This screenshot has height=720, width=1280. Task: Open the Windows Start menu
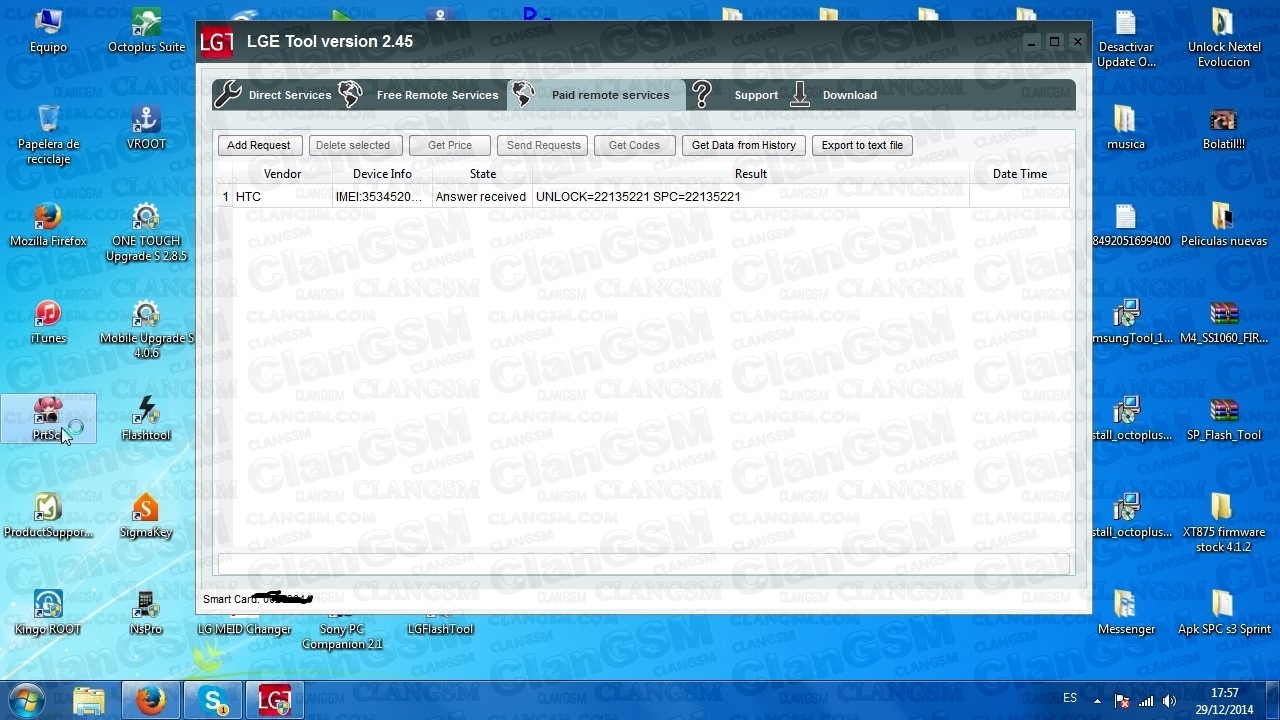tap(27, 700)
